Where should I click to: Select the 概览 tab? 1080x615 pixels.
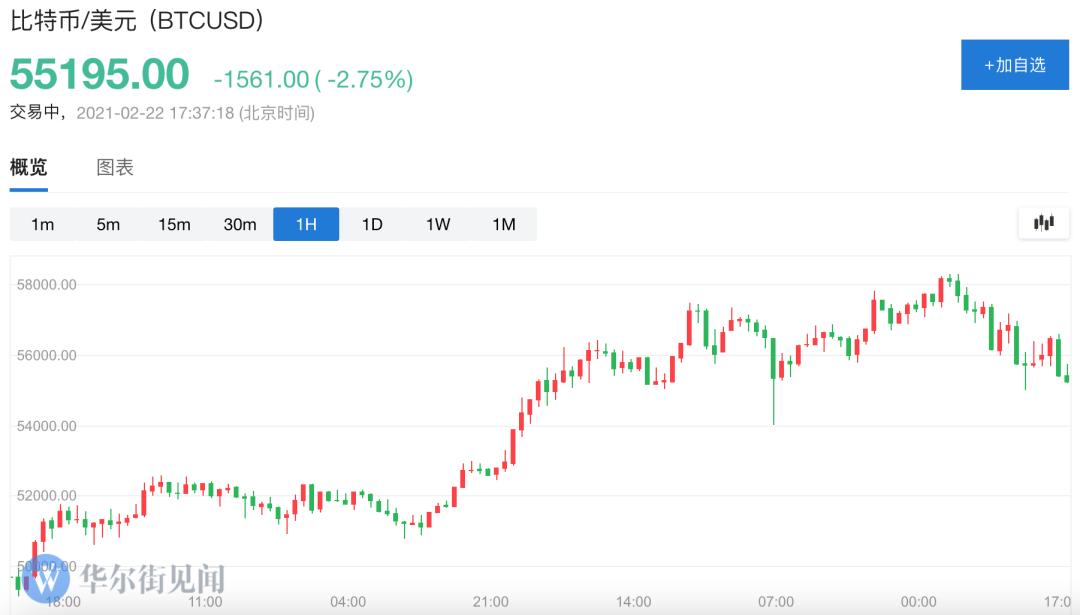27,167
